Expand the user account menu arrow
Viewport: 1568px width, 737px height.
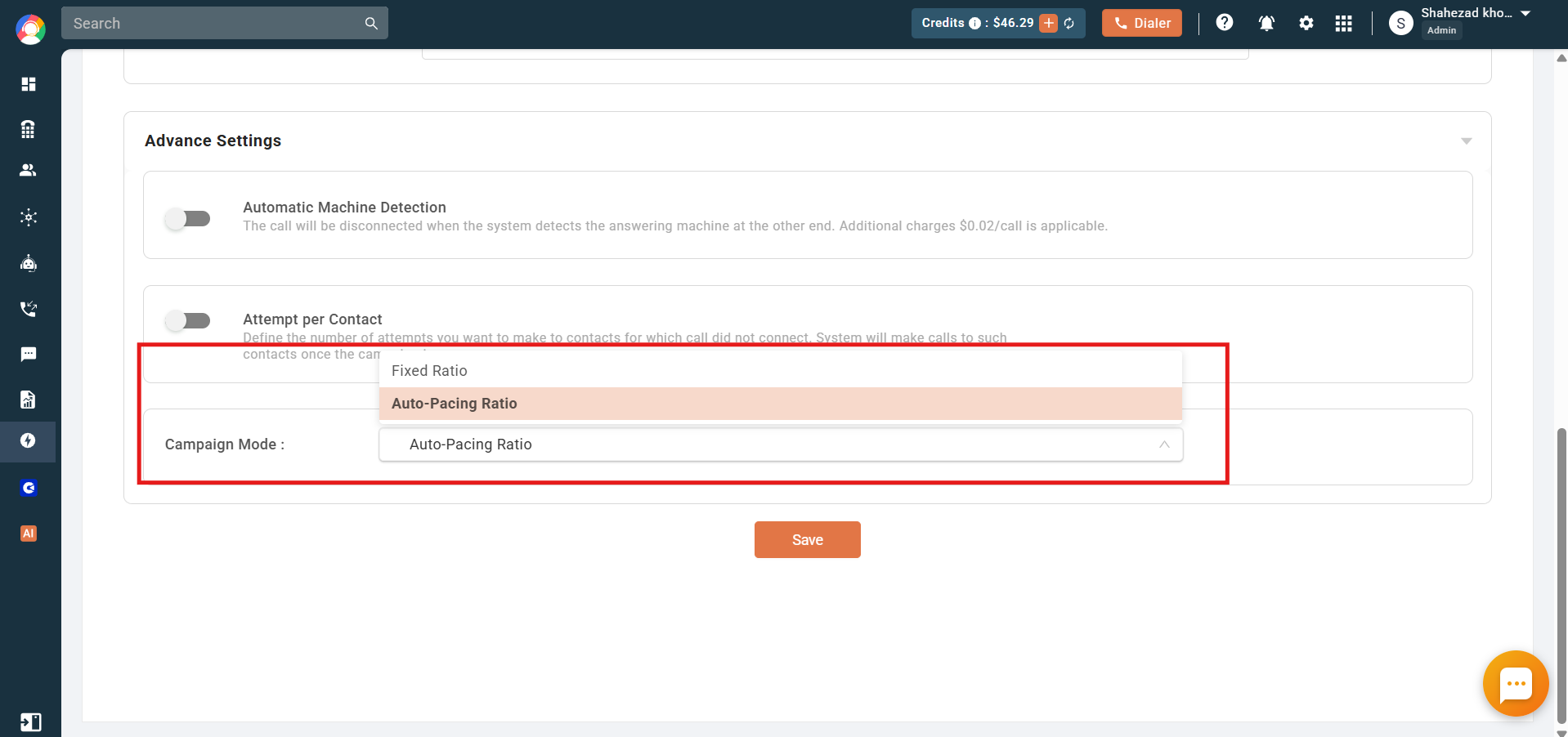pos(1525,14)
